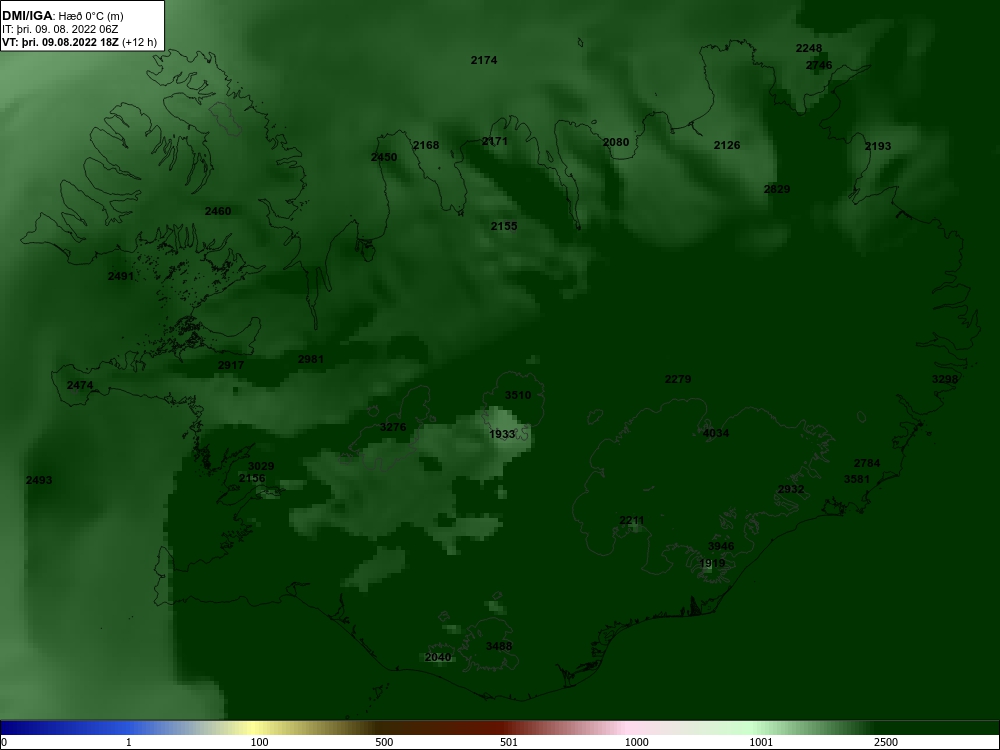Select the color scale label 501
The width and height of the screenshot is (1000, 750).
pos(509,742)
